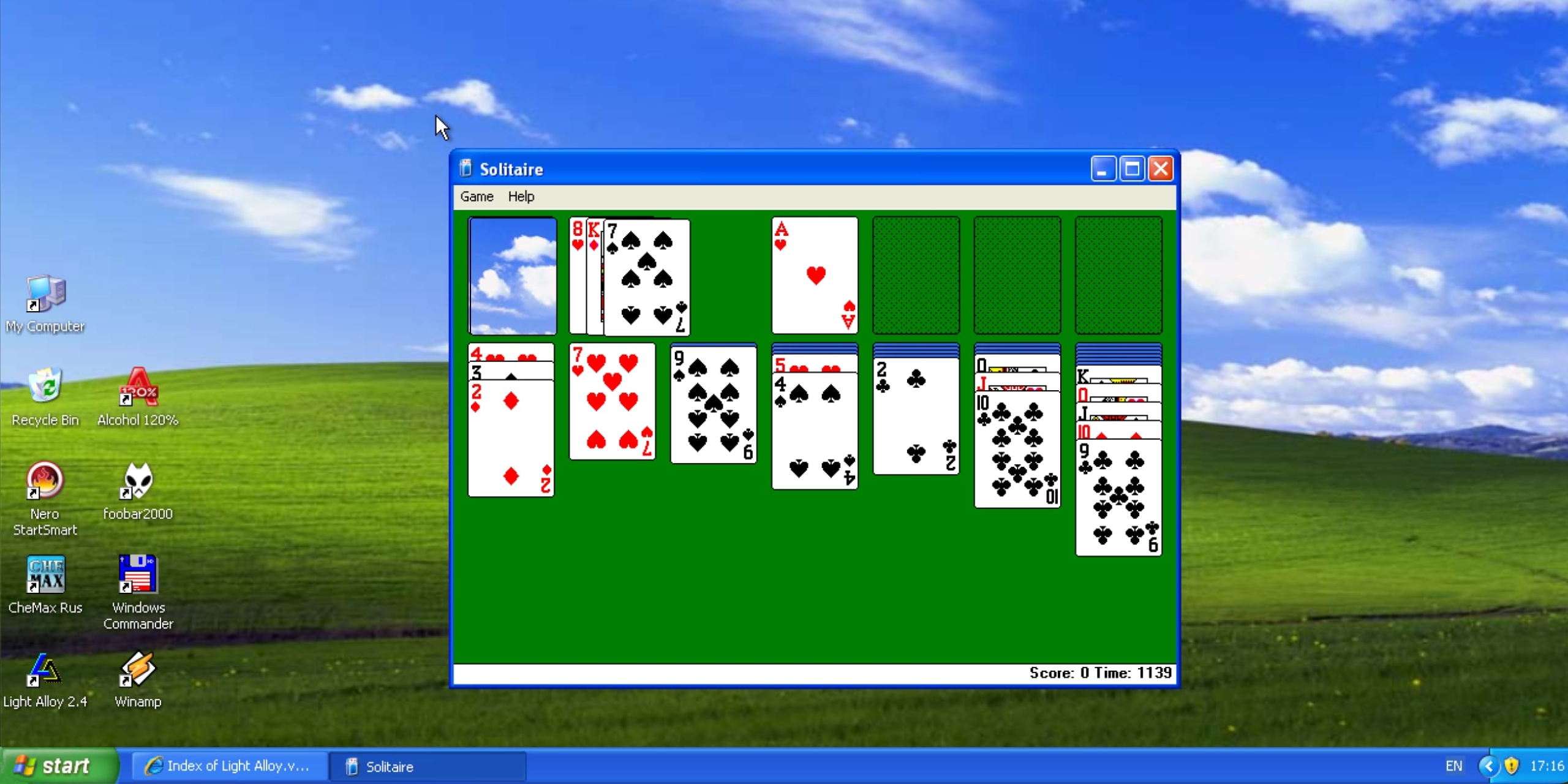This screenshot has width=1568, height=784.
Task: Select the 7 of hearts tableau card
Action: pyautogui.click(x=612, y=401)
